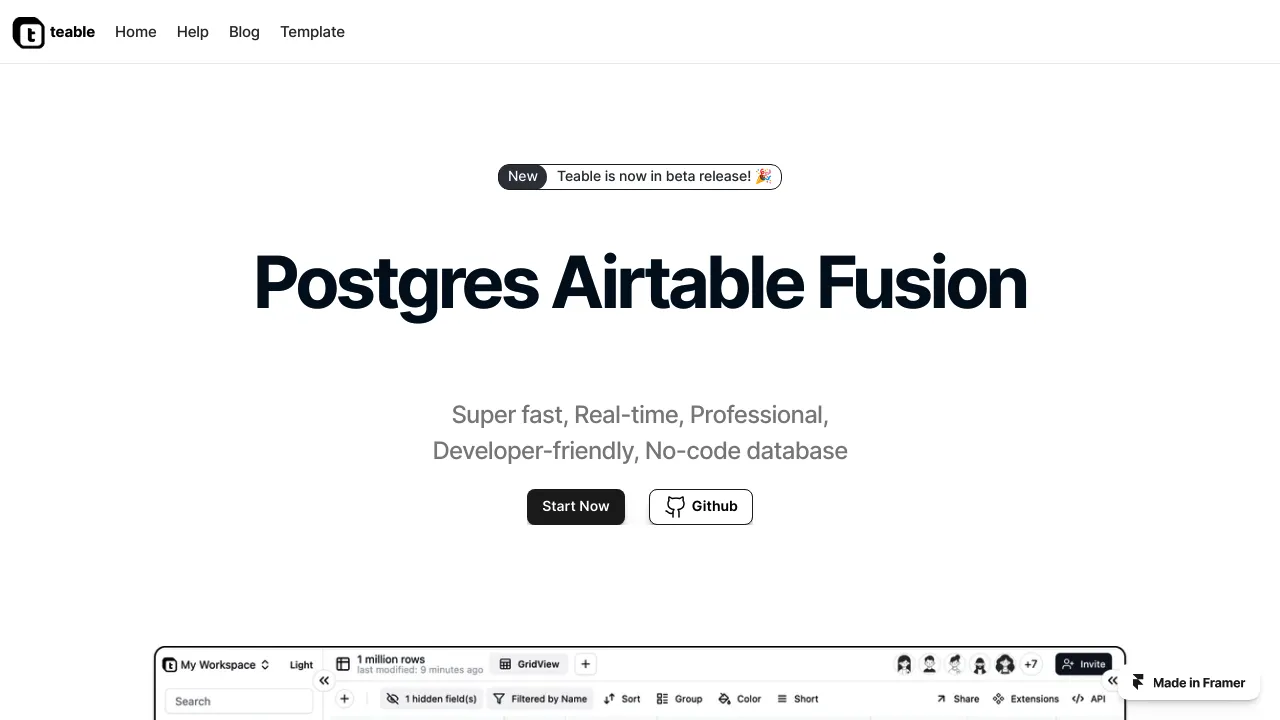
Task: Toggle the 1 hidden field(s) option
Action: [432, 699]
